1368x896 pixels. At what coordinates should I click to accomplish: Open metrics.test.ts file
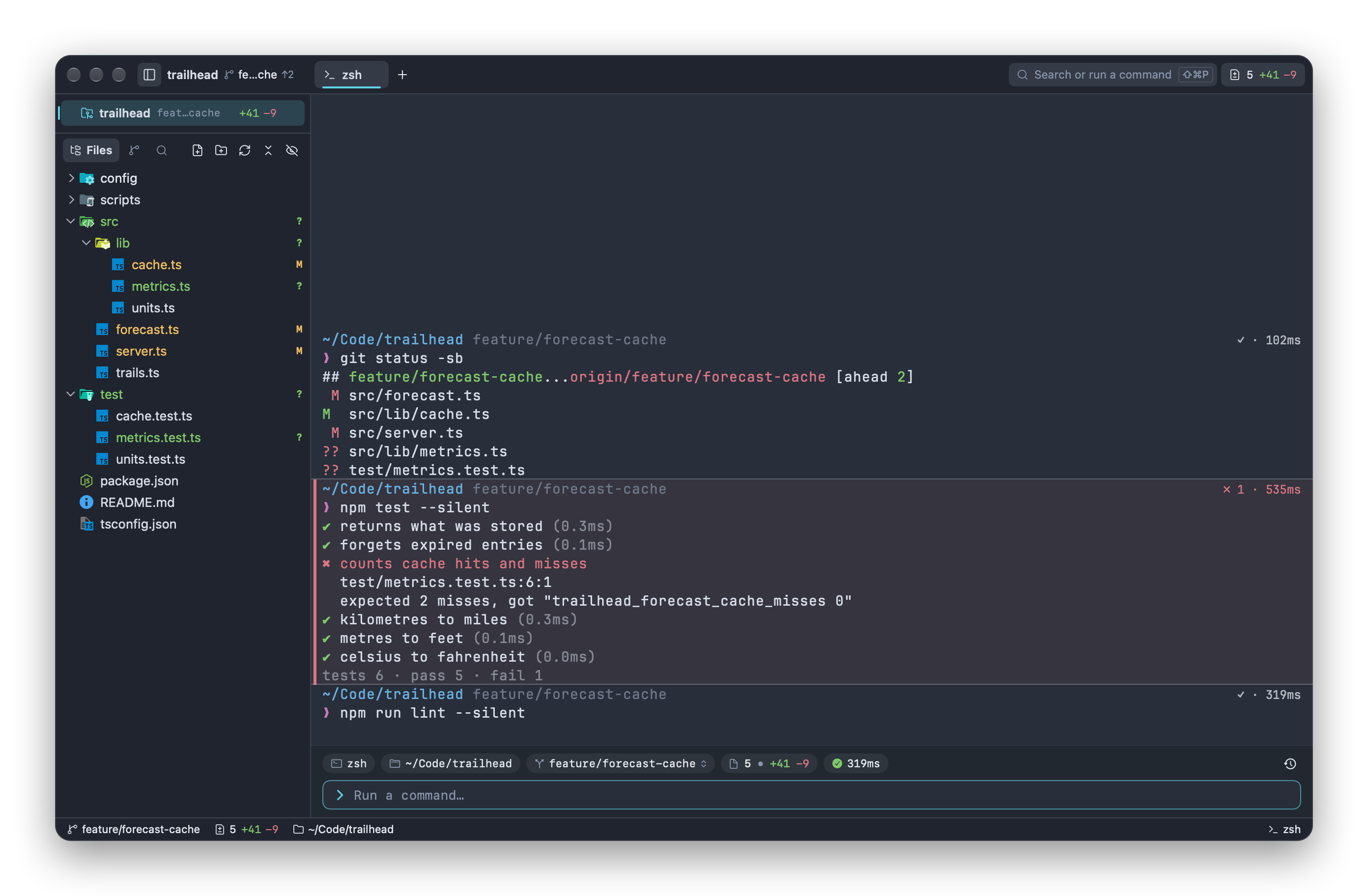click(158, 438)
